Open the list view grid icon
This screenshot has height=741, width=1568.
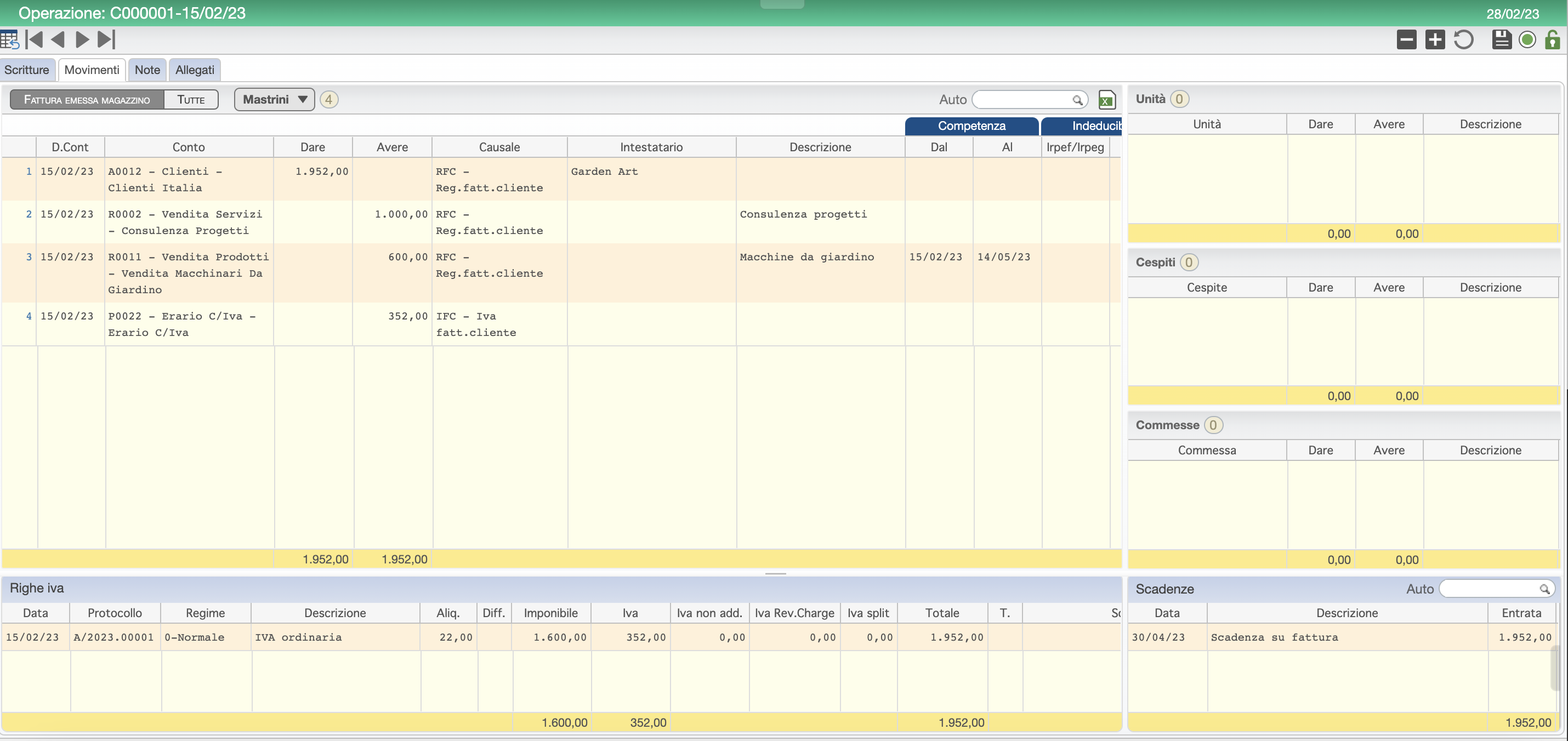[9, 40]
